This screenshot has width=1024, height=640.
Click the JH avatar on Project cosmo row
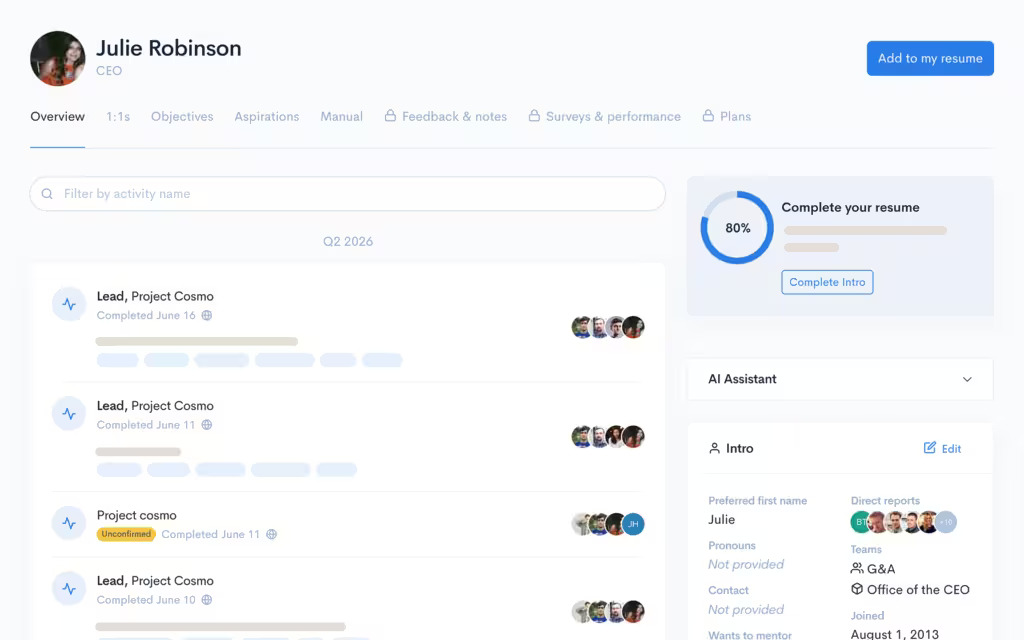[633, 524]
